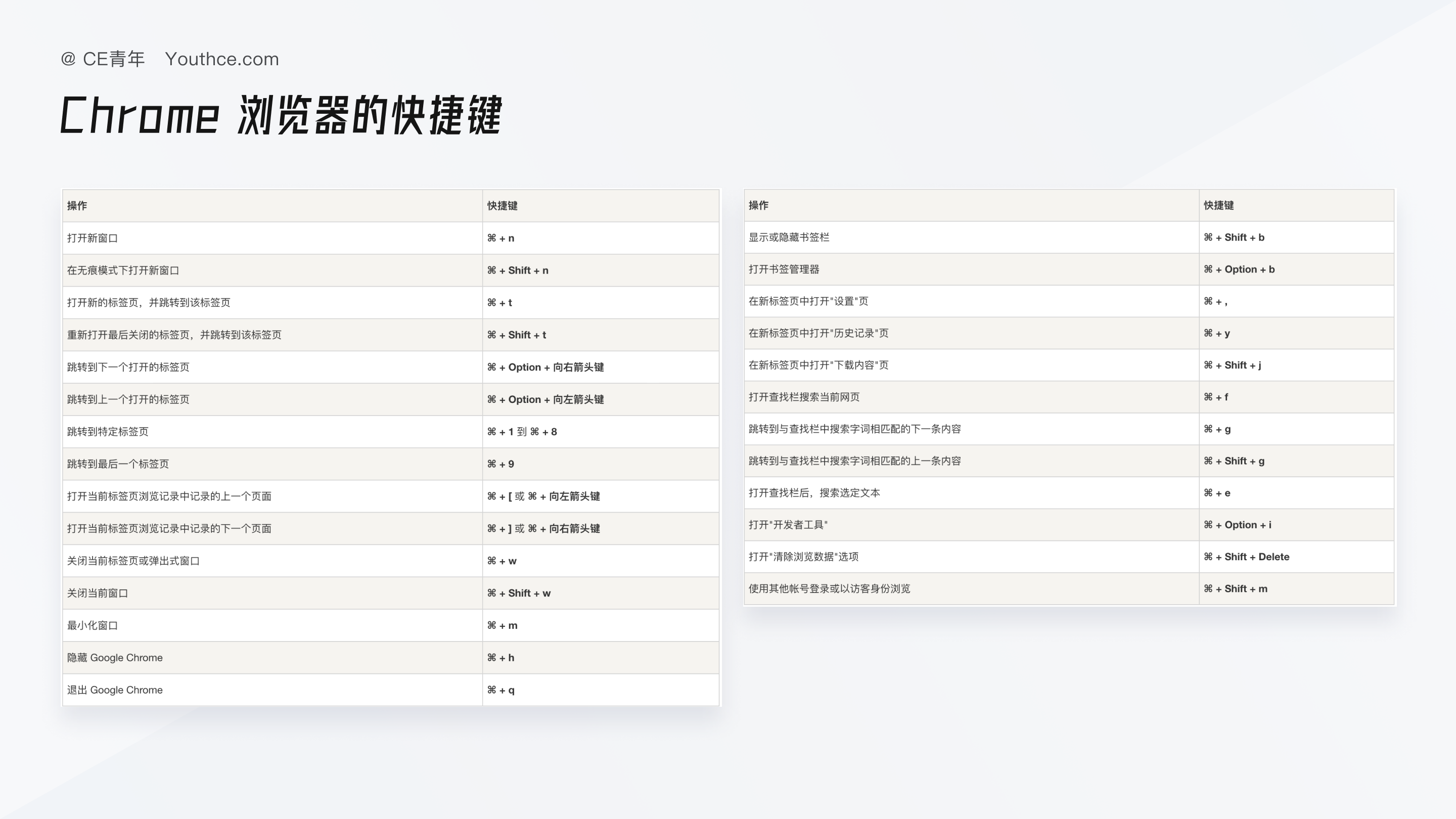Click the ⌘ + Option + b shortcut cell
Screen dimensions: 1456x819
click(1239, 269)
